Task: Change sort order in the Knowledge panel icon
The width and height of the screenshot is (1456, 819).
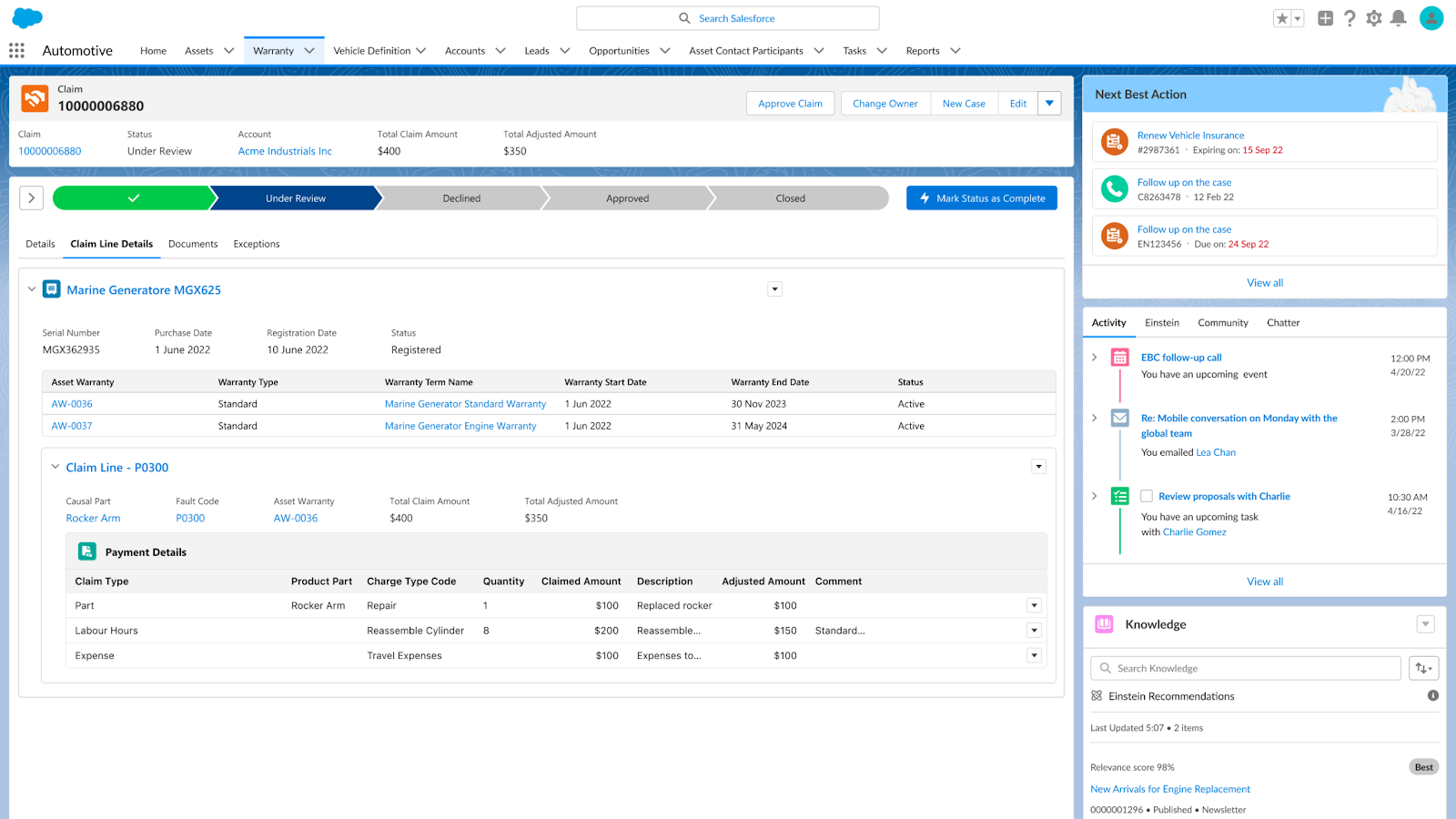Action: pyautogui.click(x=1424, y=667)
